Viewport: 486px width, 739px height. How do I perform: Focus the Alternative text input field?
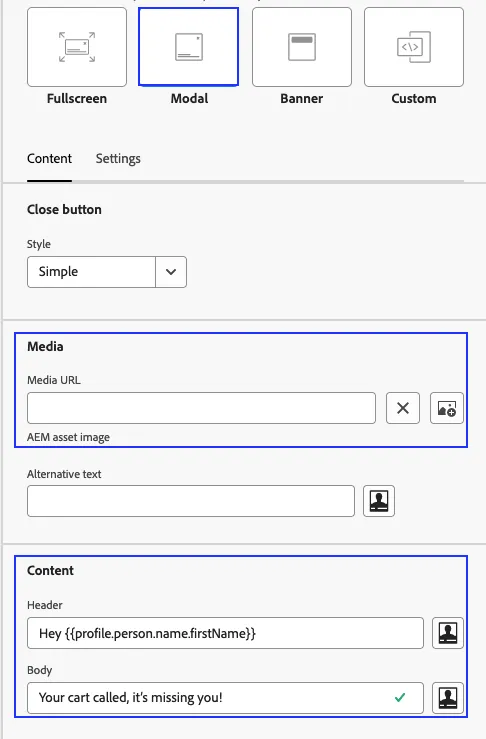[x=191, y=501]
